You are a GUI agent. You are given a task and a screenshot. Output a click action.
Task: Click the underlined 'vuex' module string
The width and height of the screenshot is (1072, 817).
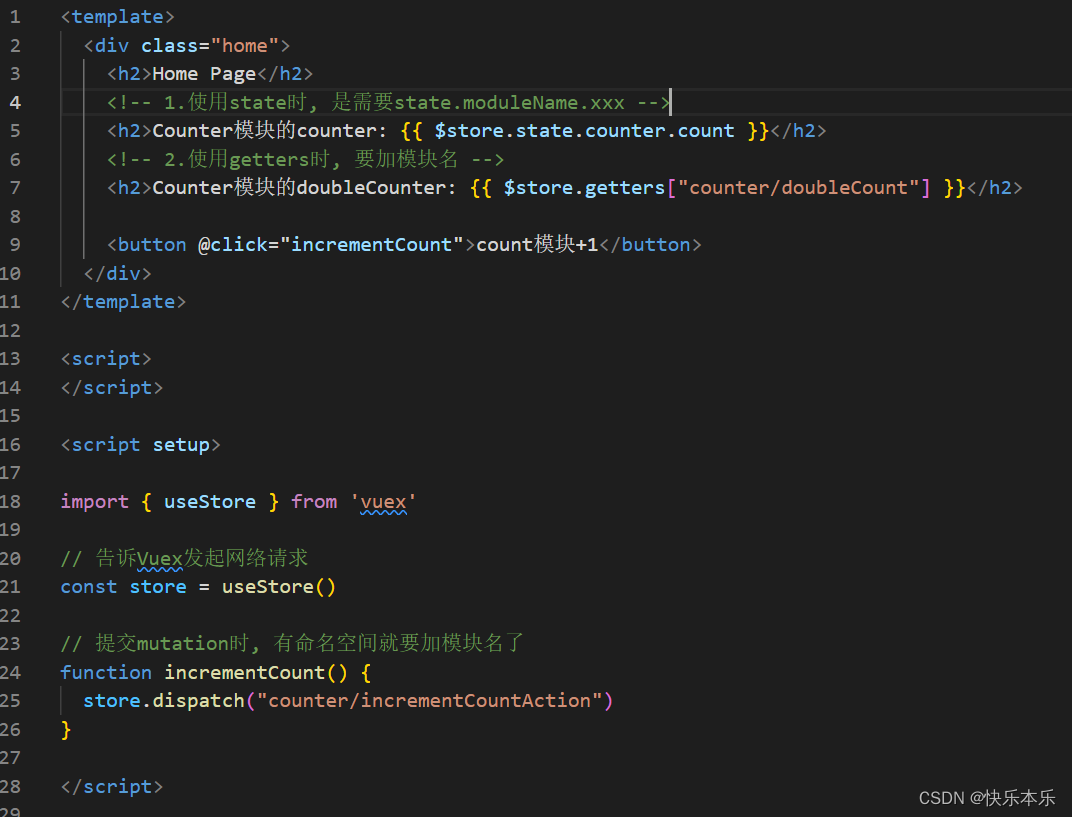(384, 503)
